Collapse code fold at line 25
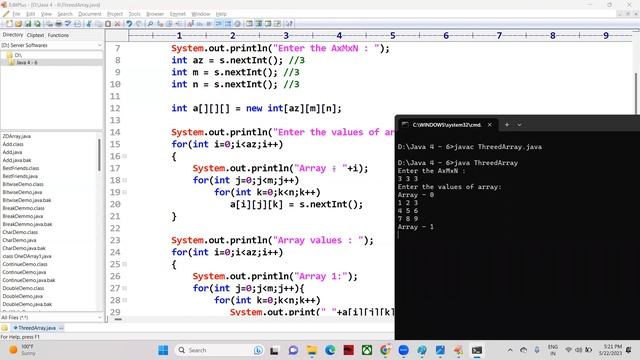640x360 pixels. pyautogui.click(x=125, y=264)
